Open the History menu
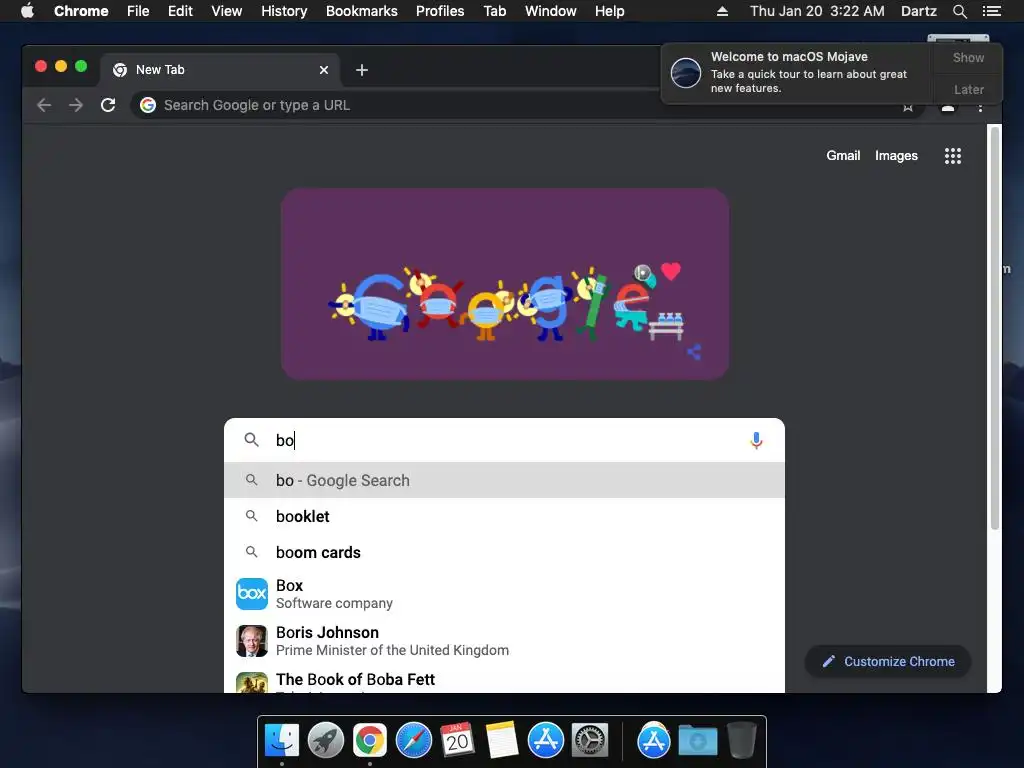The height and width of the screenshot is (768, 1024). (284, 11)
